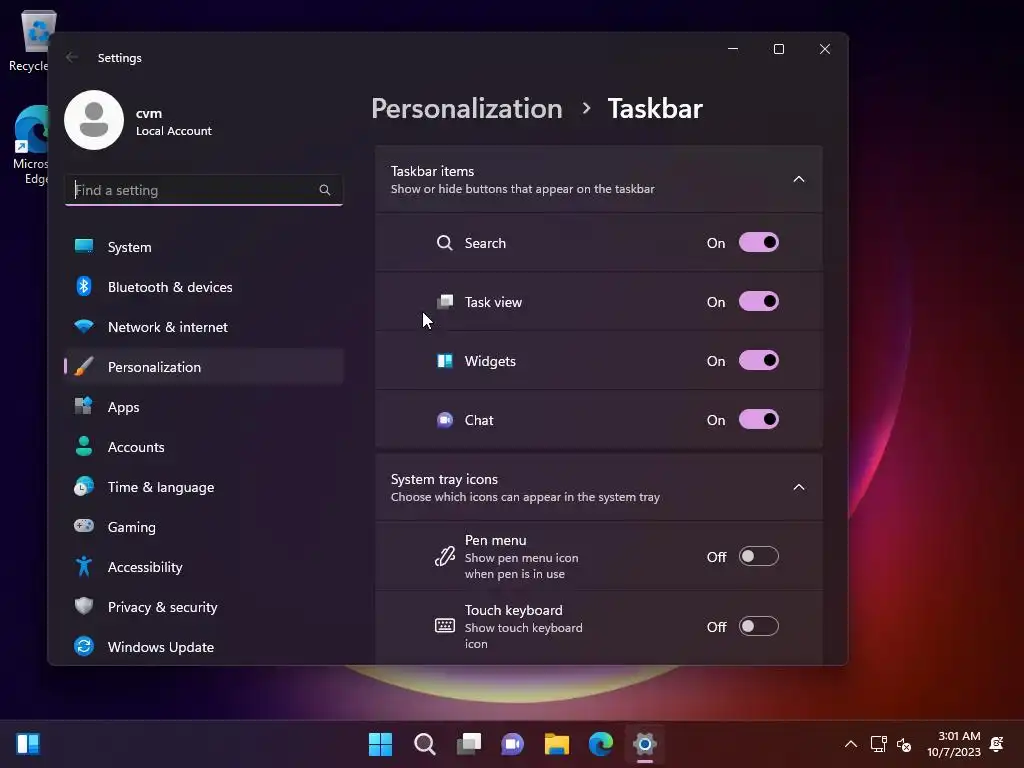
Task: Click the "Taskbar items" heading text
Action: [432, 171]
